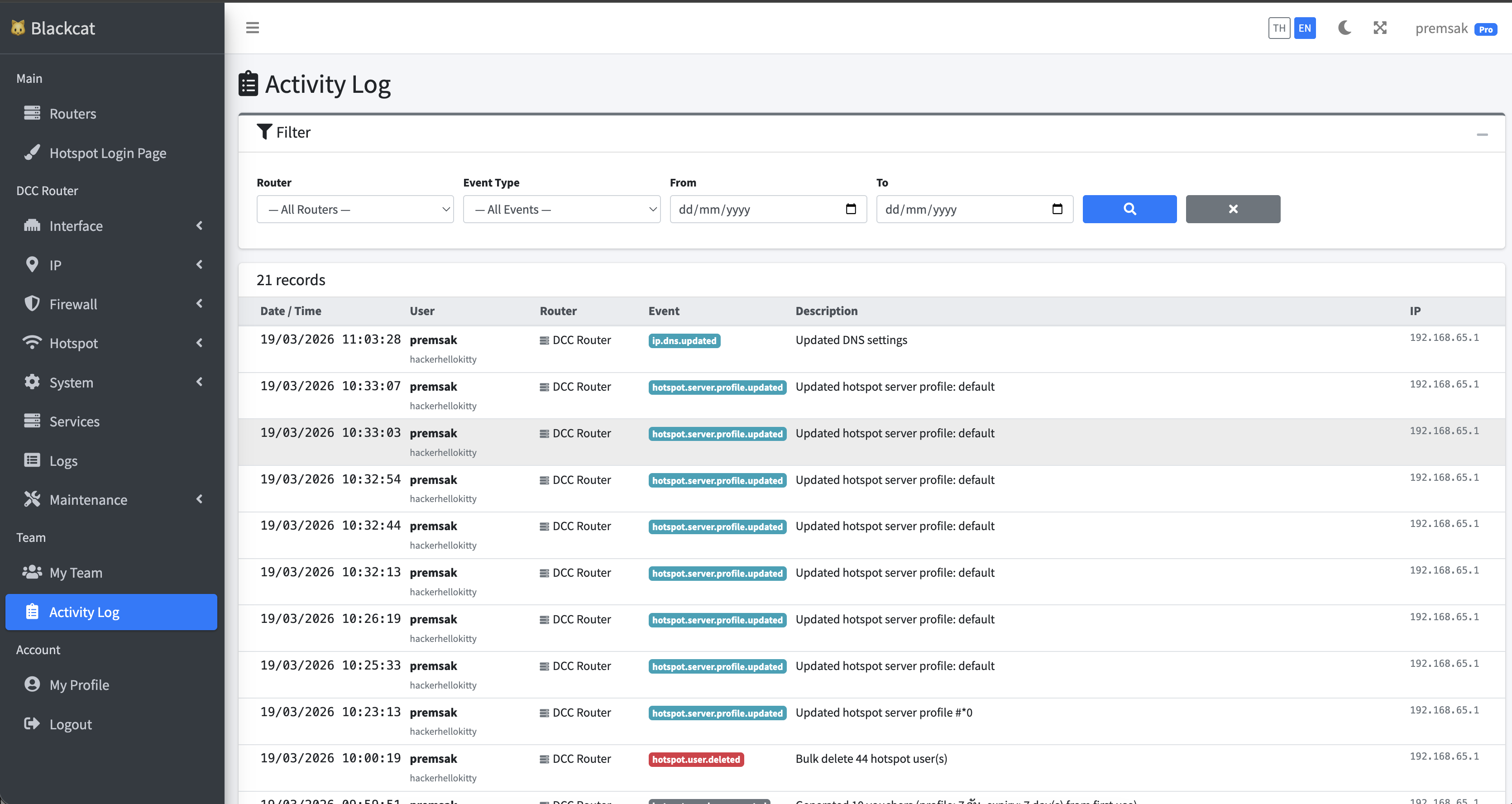Click the Blackcat logo icon
Screen dimensions: 1512x804
point(18,28)
